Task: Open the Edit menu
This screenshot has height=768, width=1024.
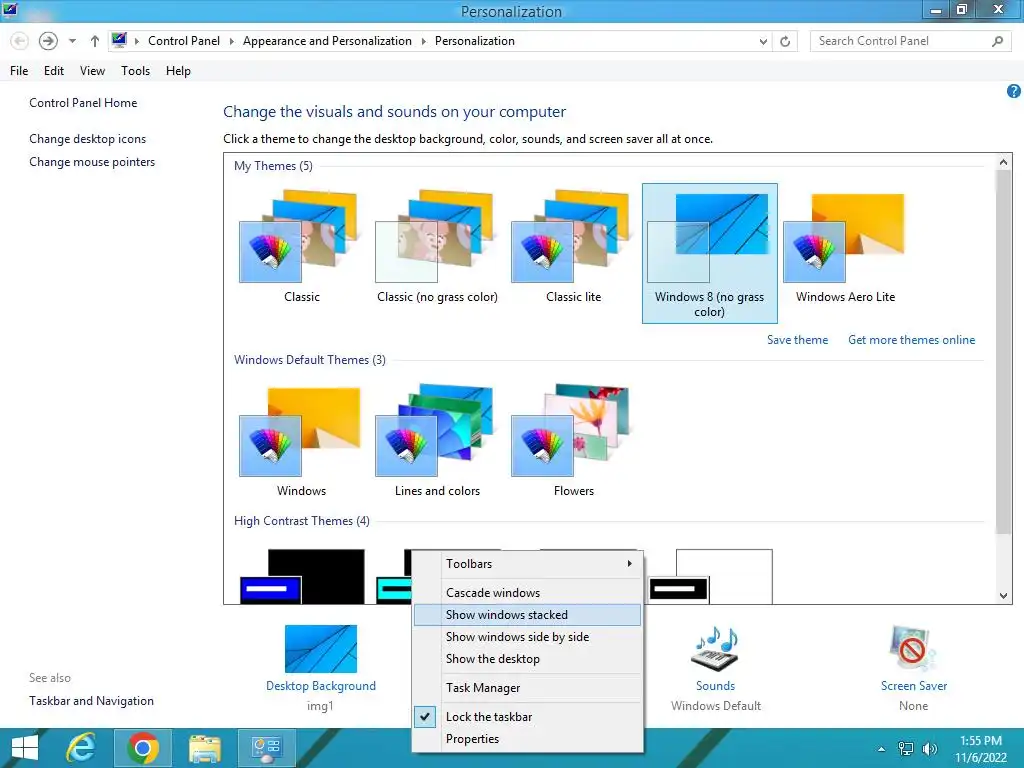Action: pos(54,71)
